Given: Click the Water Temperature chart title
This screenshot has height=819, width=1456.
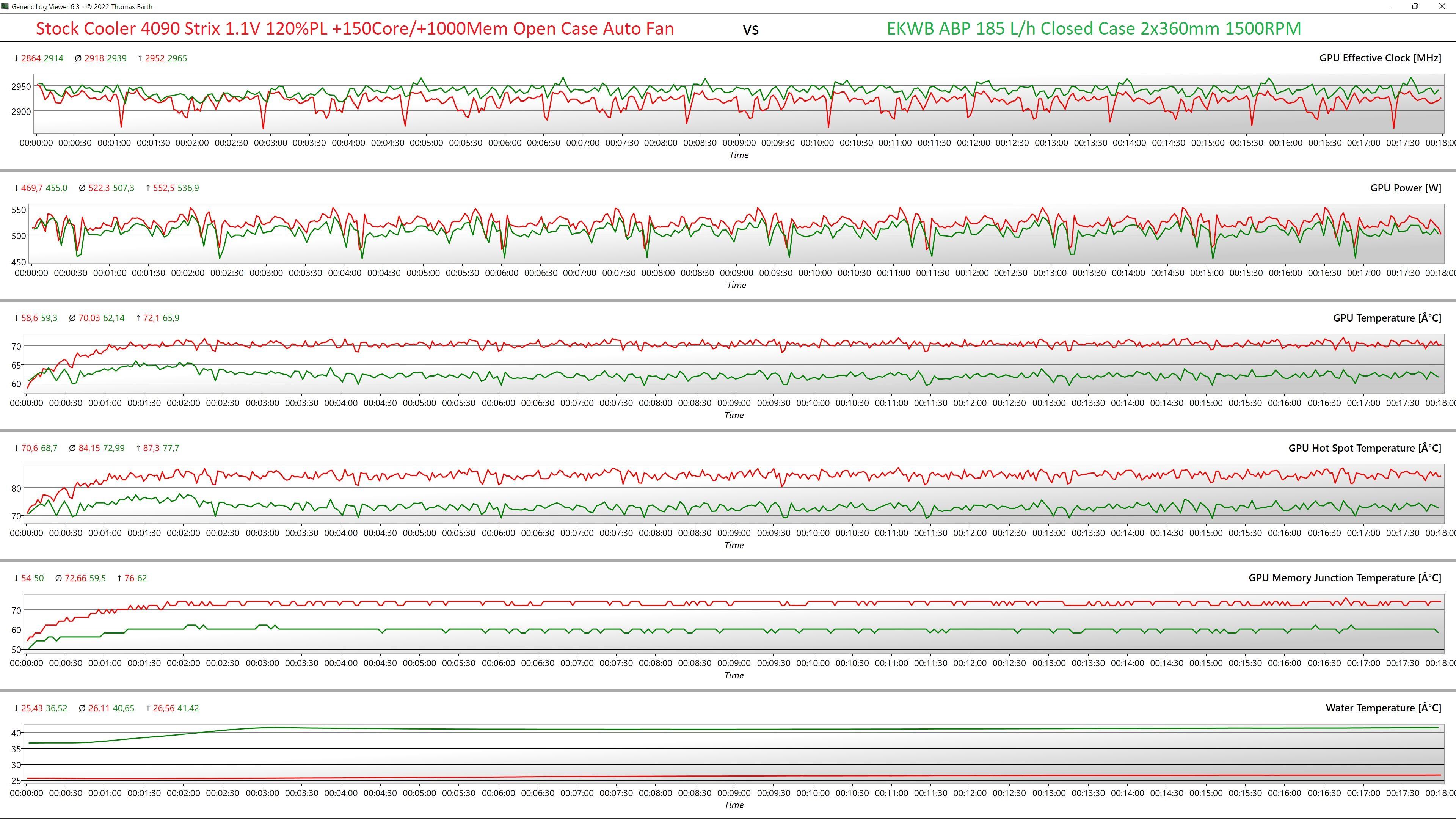Looking at the screenshot, I should 1383,708.
